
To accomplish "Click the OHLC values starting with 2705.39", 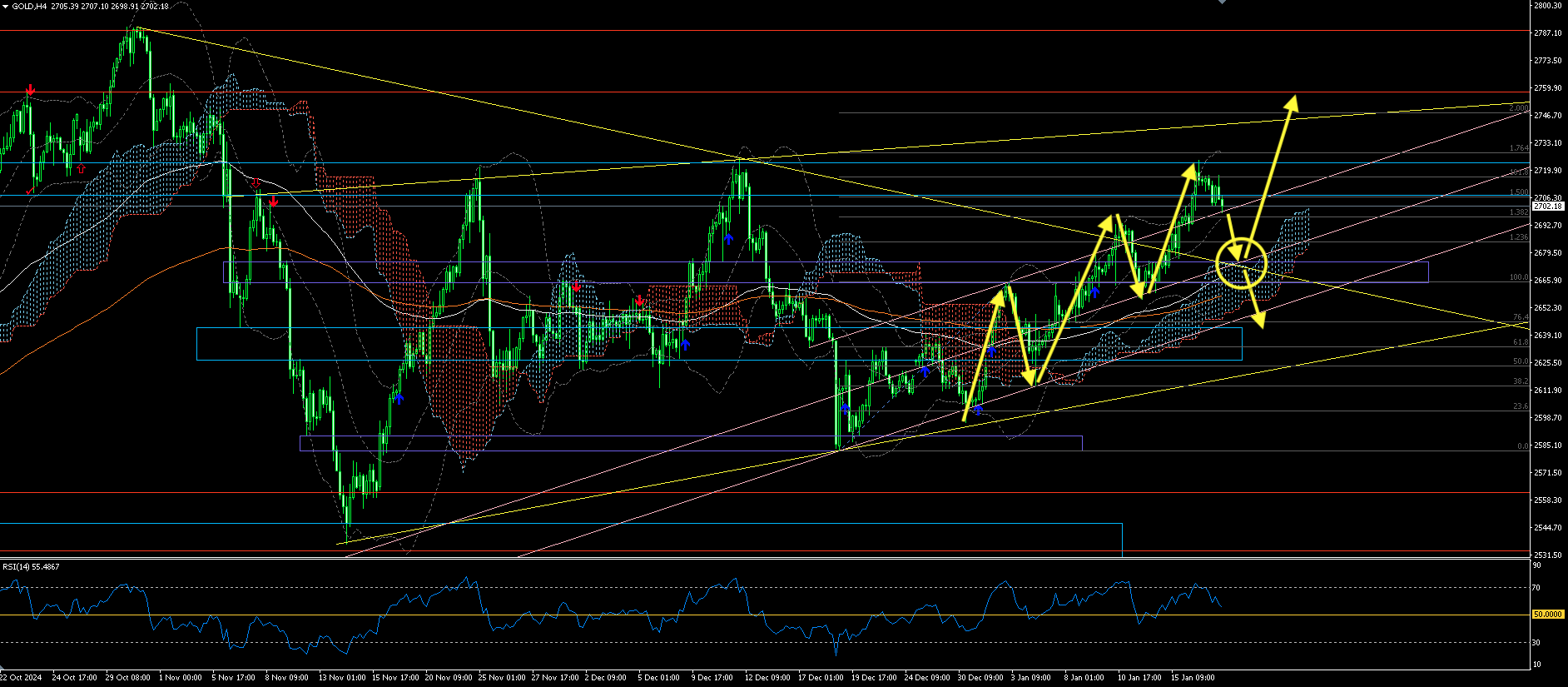I will (110, 7).
